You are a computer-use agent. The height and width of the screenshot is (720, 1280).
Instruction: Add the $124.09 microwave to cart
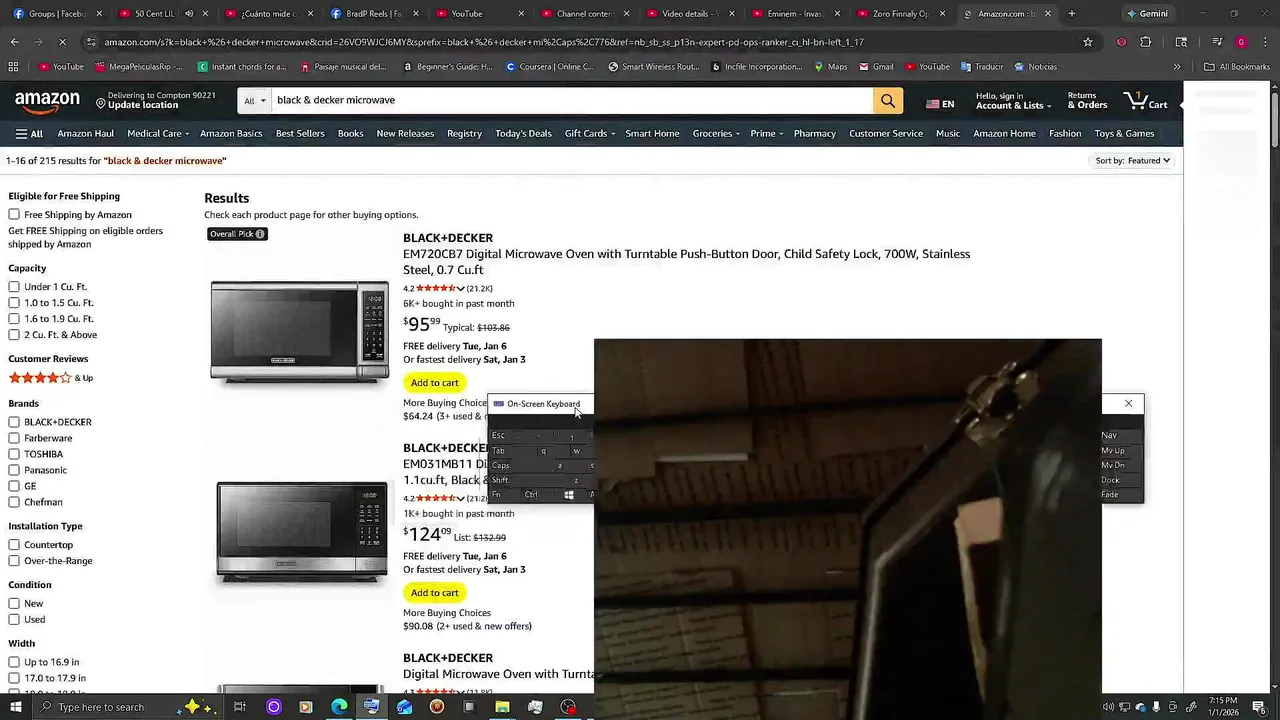pos(434,593)
